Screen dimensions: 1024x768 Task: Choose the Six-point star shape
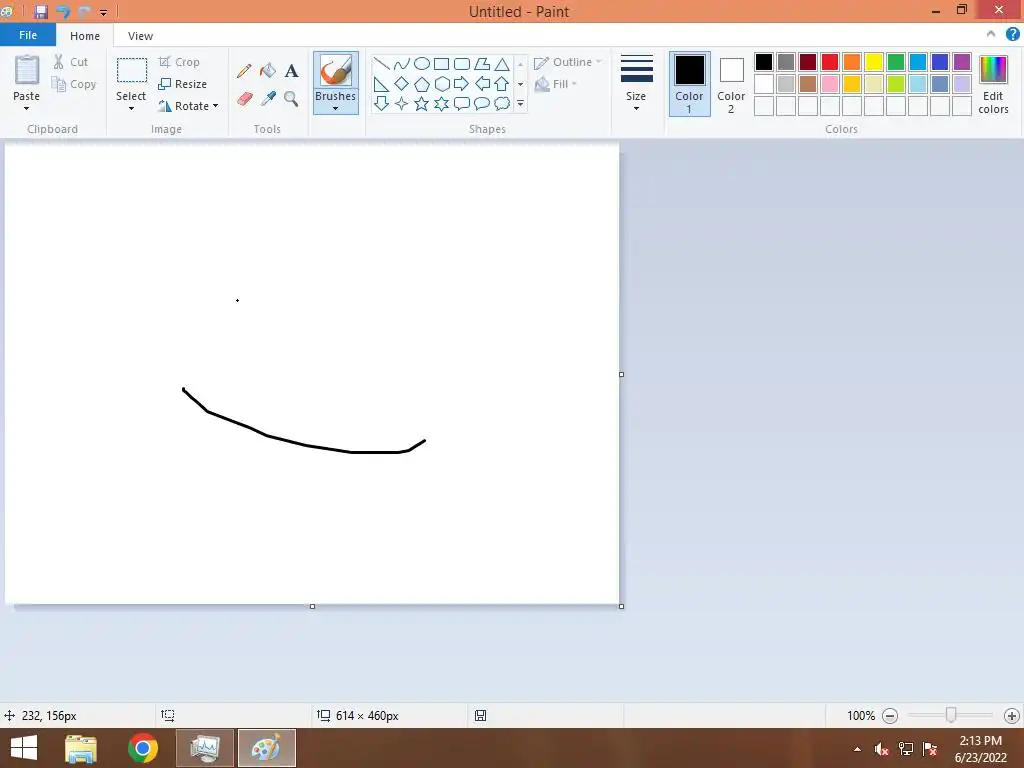pyautogui.click(x=441, y=103)
